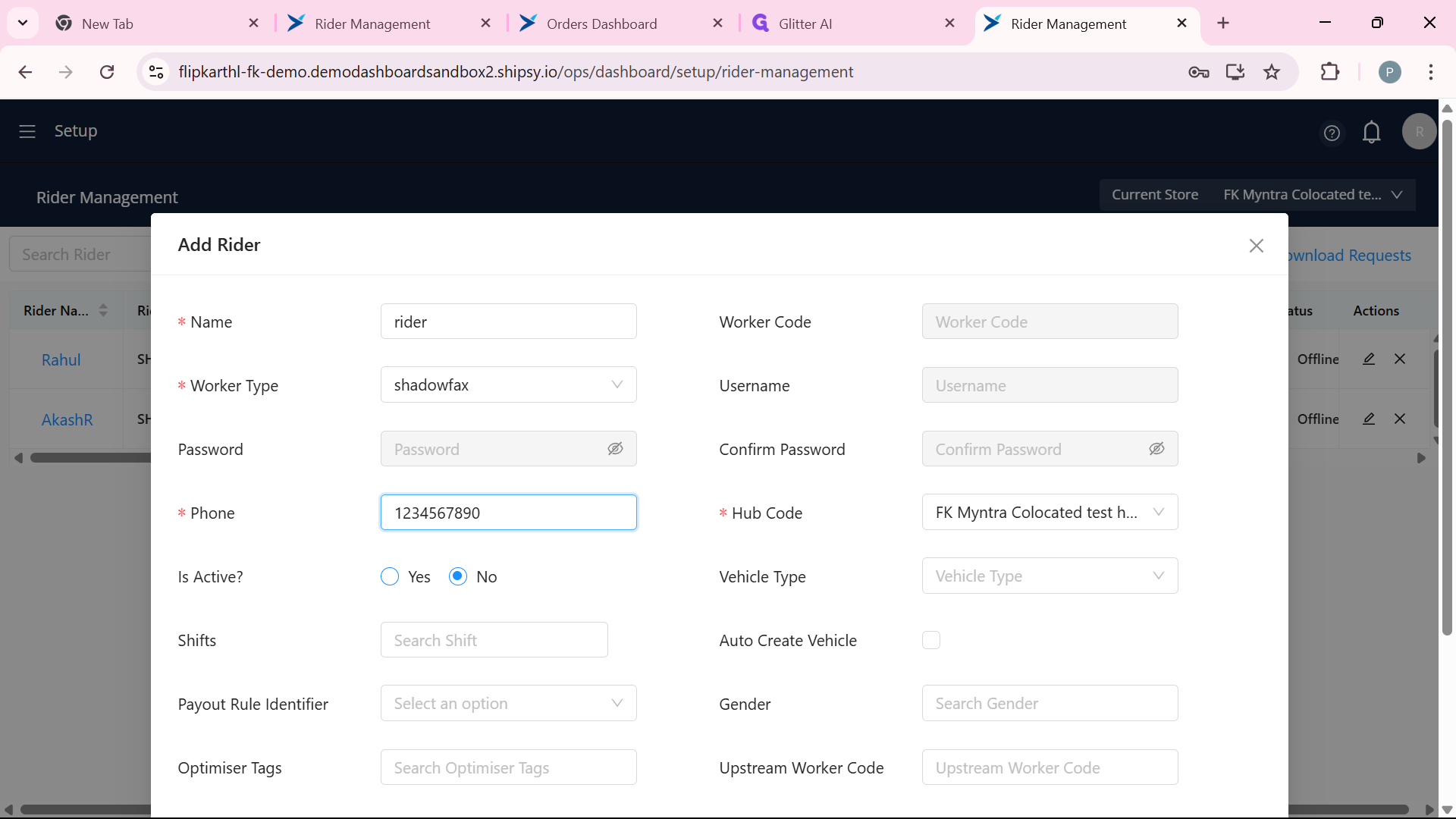
Task: Switch to the Orders Dashboard tab
Action: (x=601, y=24)
